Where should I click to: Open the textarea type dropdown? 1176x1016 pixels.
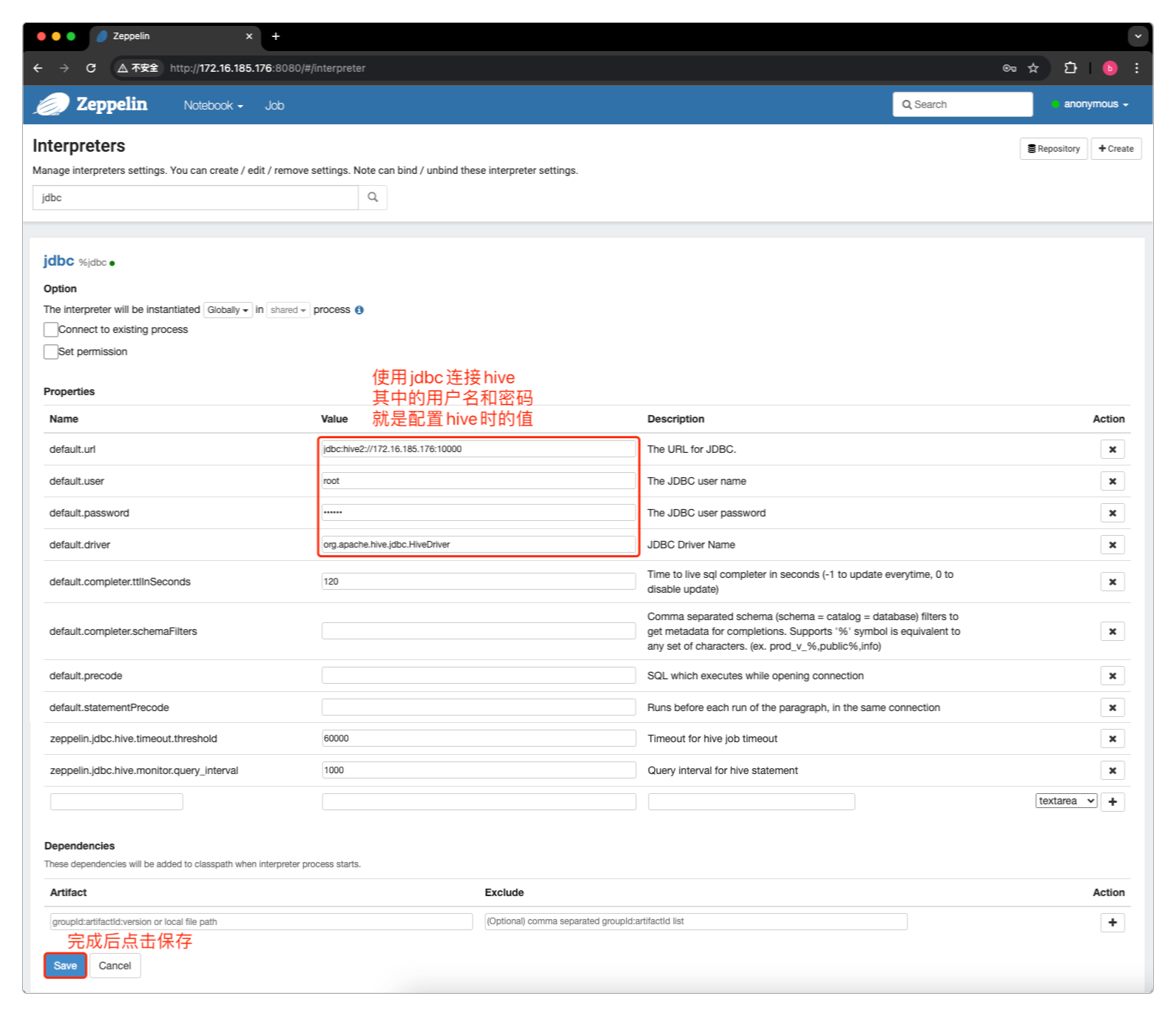1066,801
